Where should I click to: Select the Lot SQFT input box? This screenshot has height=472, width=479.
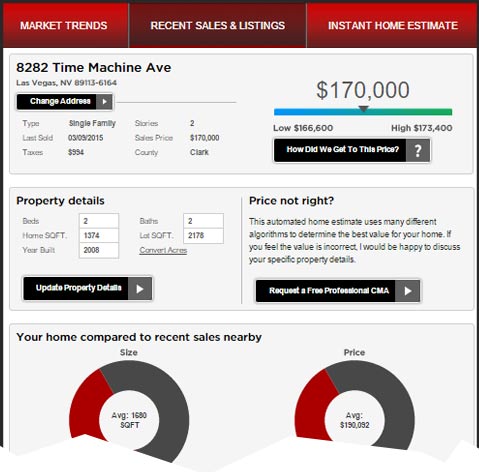click(x=203, y=236)
